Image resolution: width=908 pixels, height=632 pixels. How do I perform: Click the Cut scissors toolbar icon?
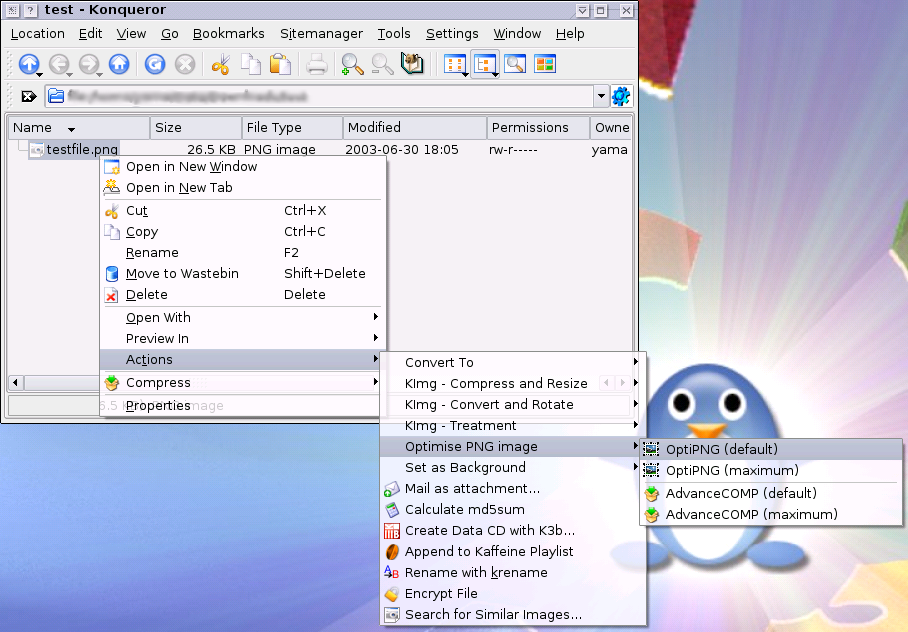[x=221, y=64]
